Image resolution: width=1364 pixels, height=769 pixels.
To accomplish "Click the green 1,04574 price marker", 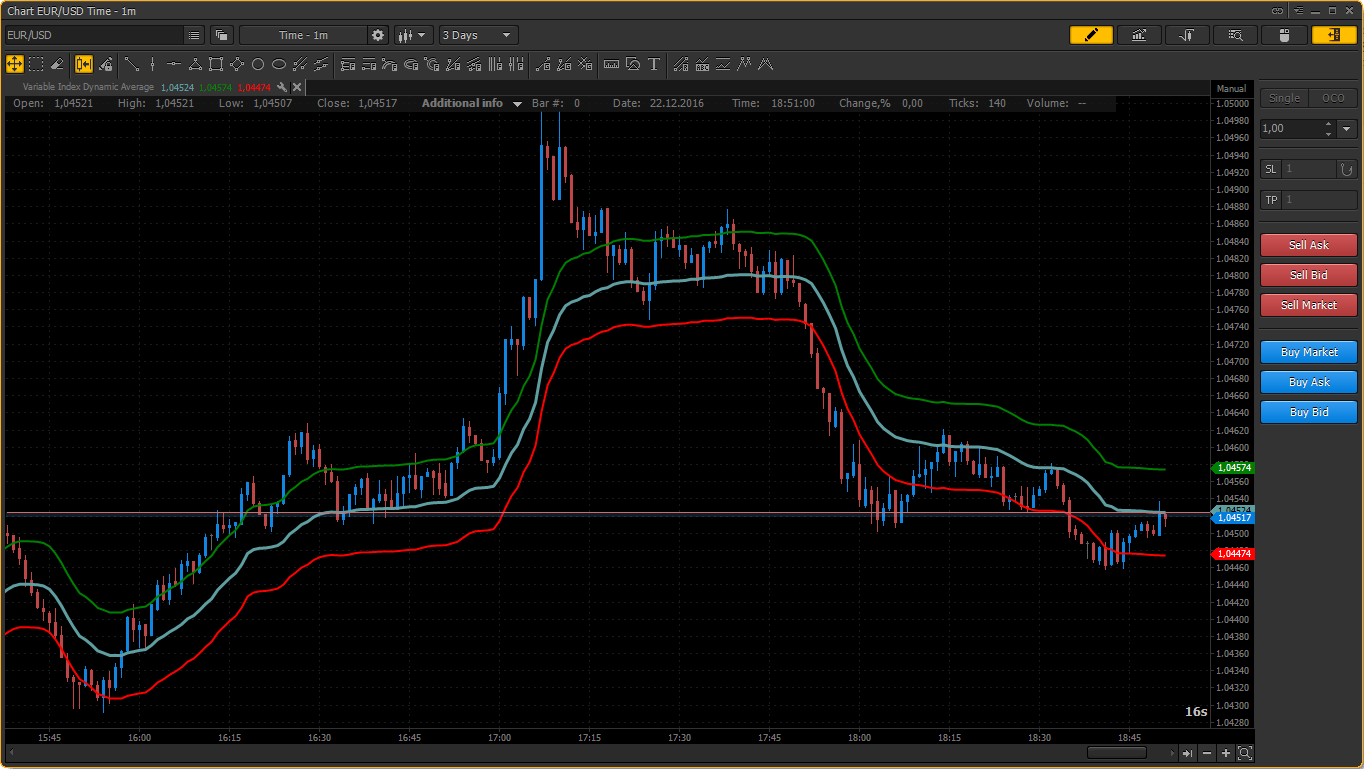I will pyautogui.click(x=1234, y=468).
